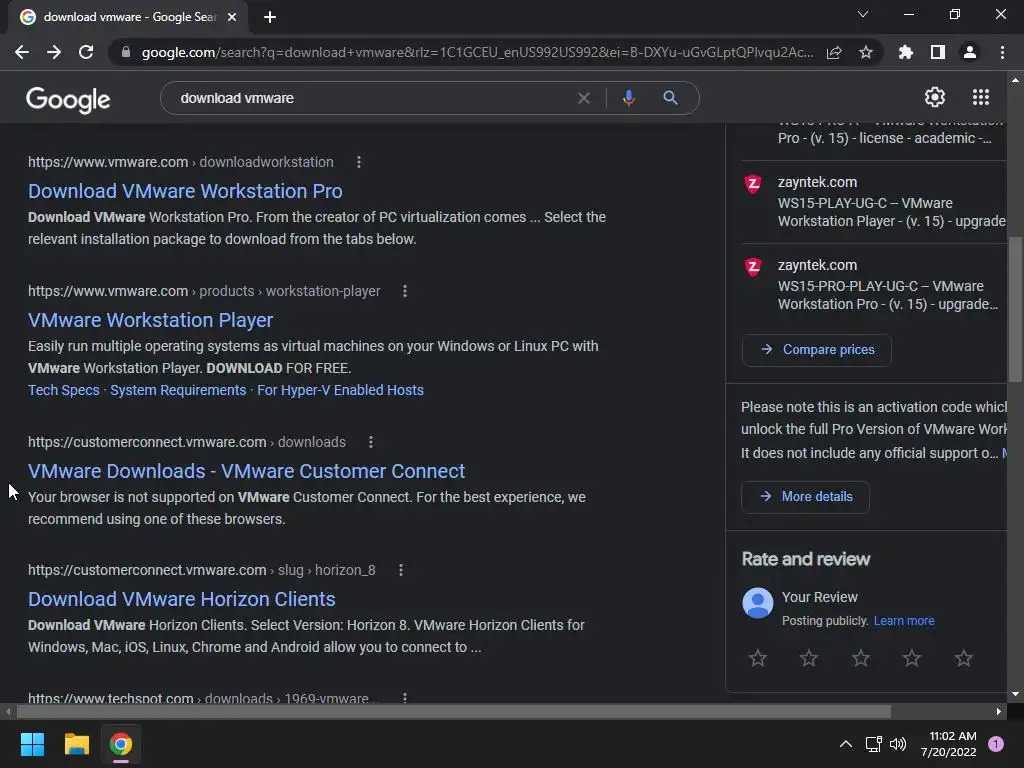Viewport: 1024px width, 768px height.
Task: Open clock and date flyout
Action: [949, 744]
